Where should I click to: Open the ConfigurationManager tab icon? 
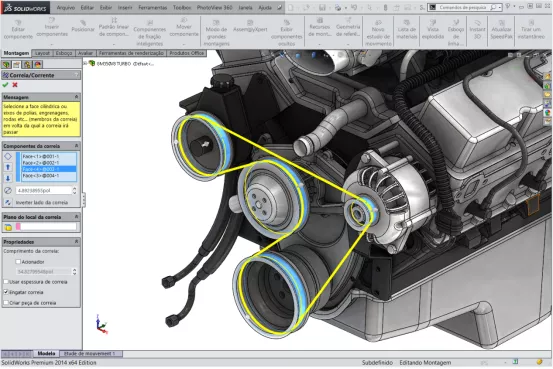point(27,64)
